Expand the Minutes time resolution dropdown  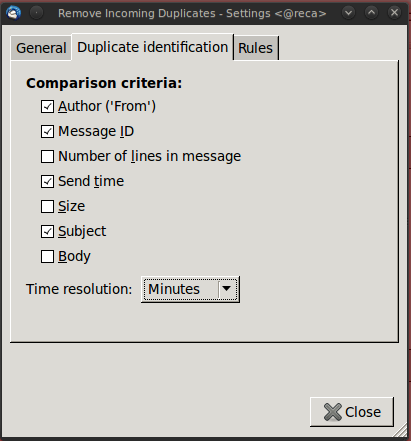pos(190,289)
